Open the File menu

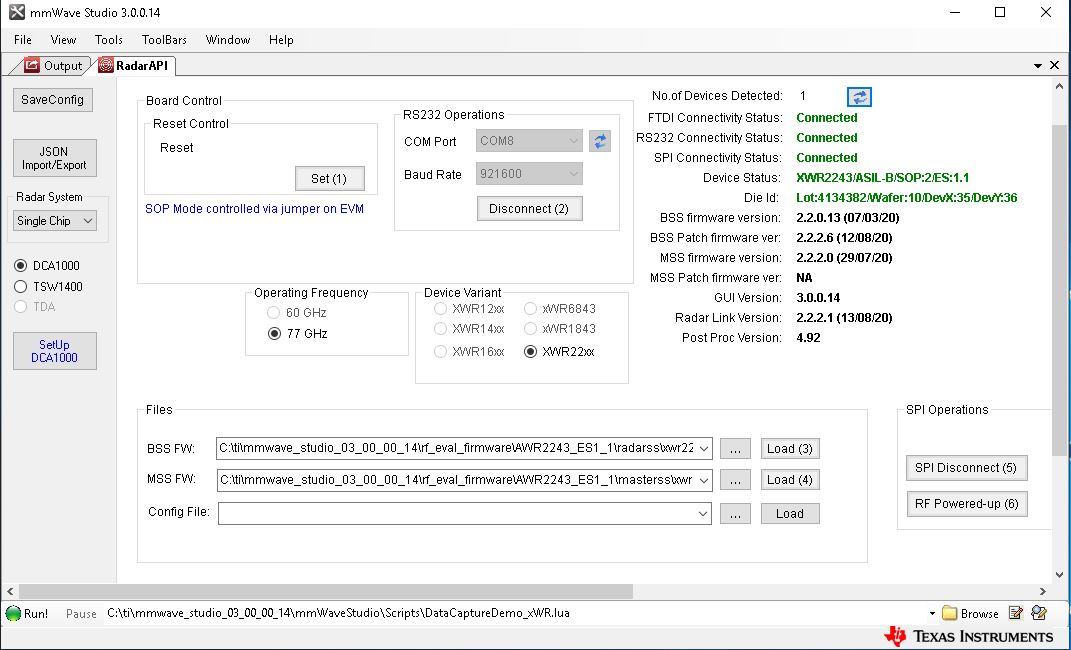point(23,40)
